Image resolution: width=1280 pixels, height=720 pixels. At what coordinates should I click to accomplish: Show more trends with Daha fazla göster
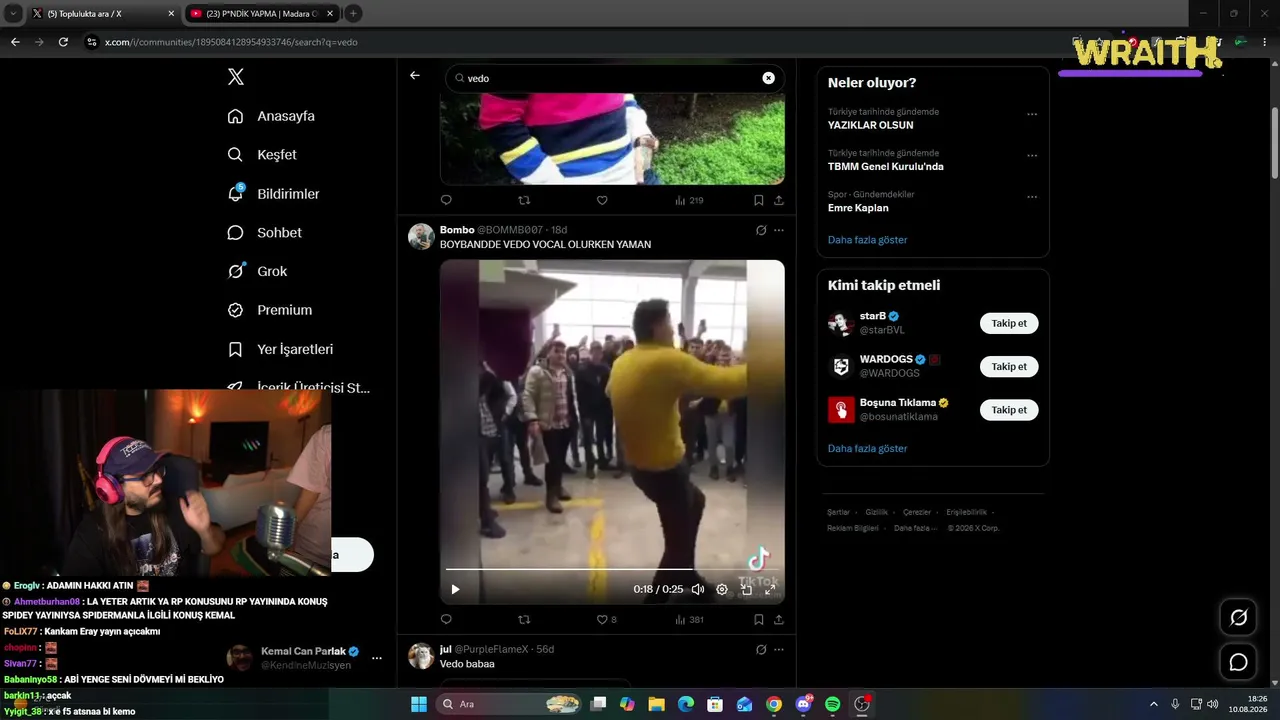tap(867, 240)
